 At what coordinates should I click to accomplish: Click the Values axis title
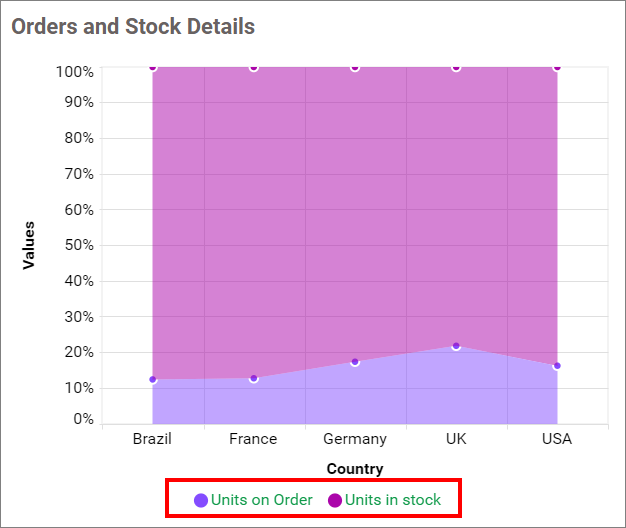pos(29,245)
